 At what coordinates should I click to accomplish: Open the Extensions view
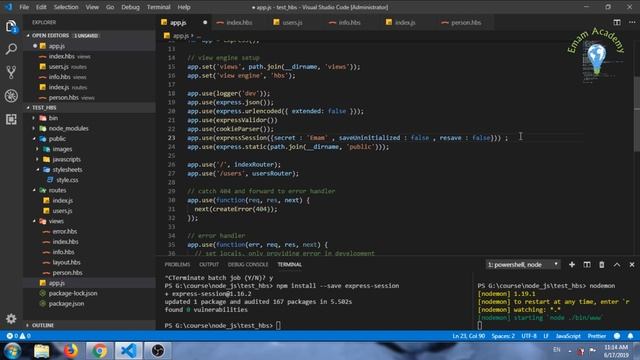[11, 119]
